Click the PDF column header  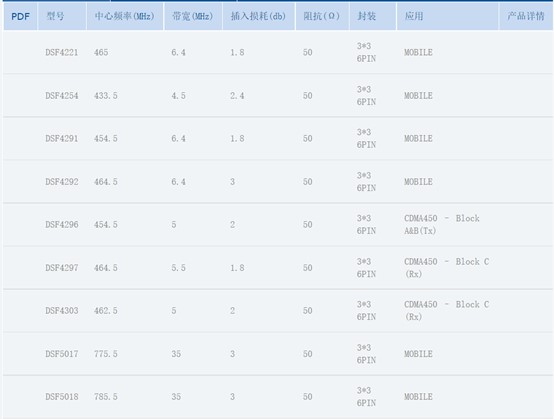pyautogui.click(x=20, y=16)
